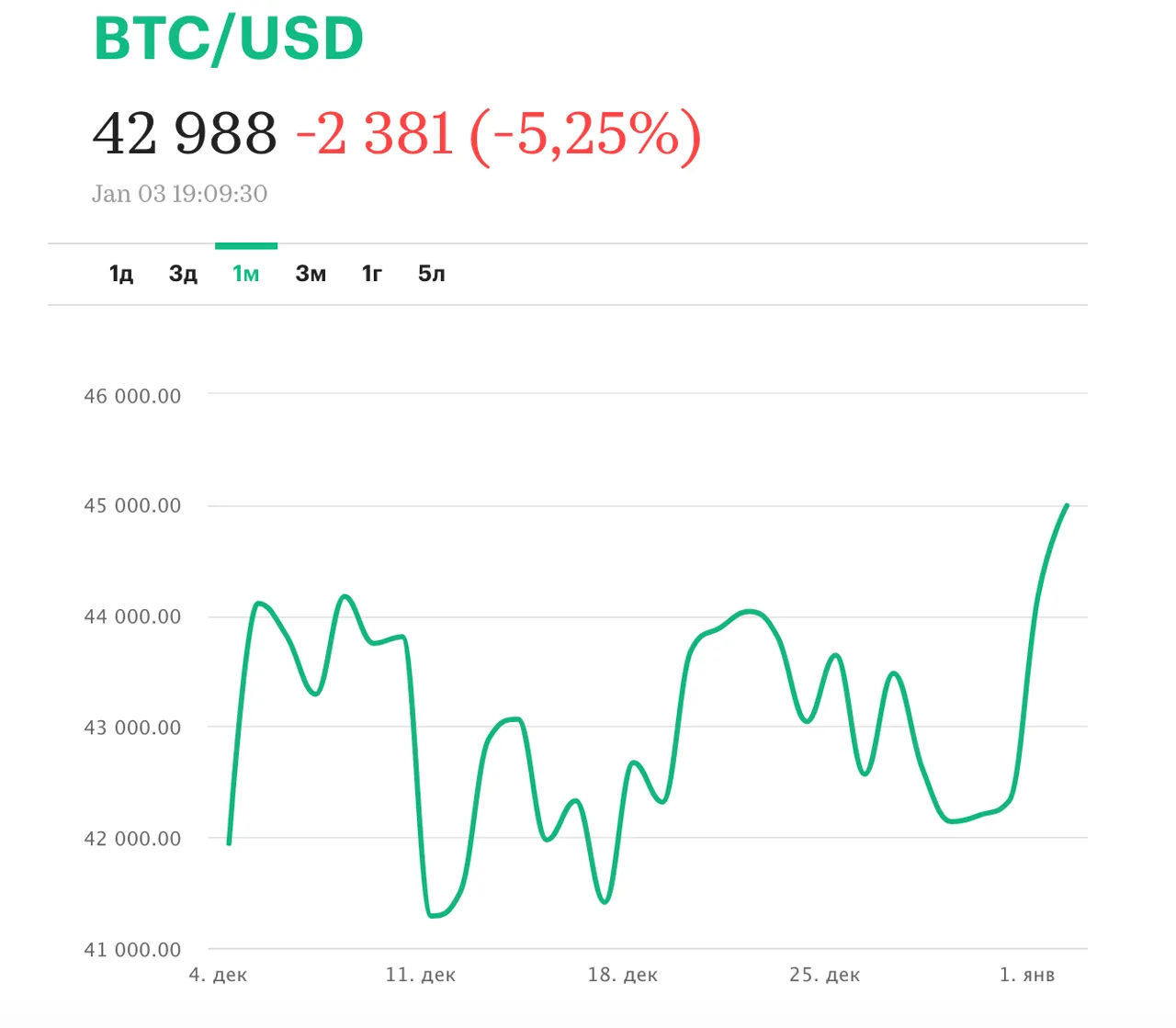Click the 4. дек date label
Screen dimensions: 1176x1028
pyautogui.click(x=218, y=975)
